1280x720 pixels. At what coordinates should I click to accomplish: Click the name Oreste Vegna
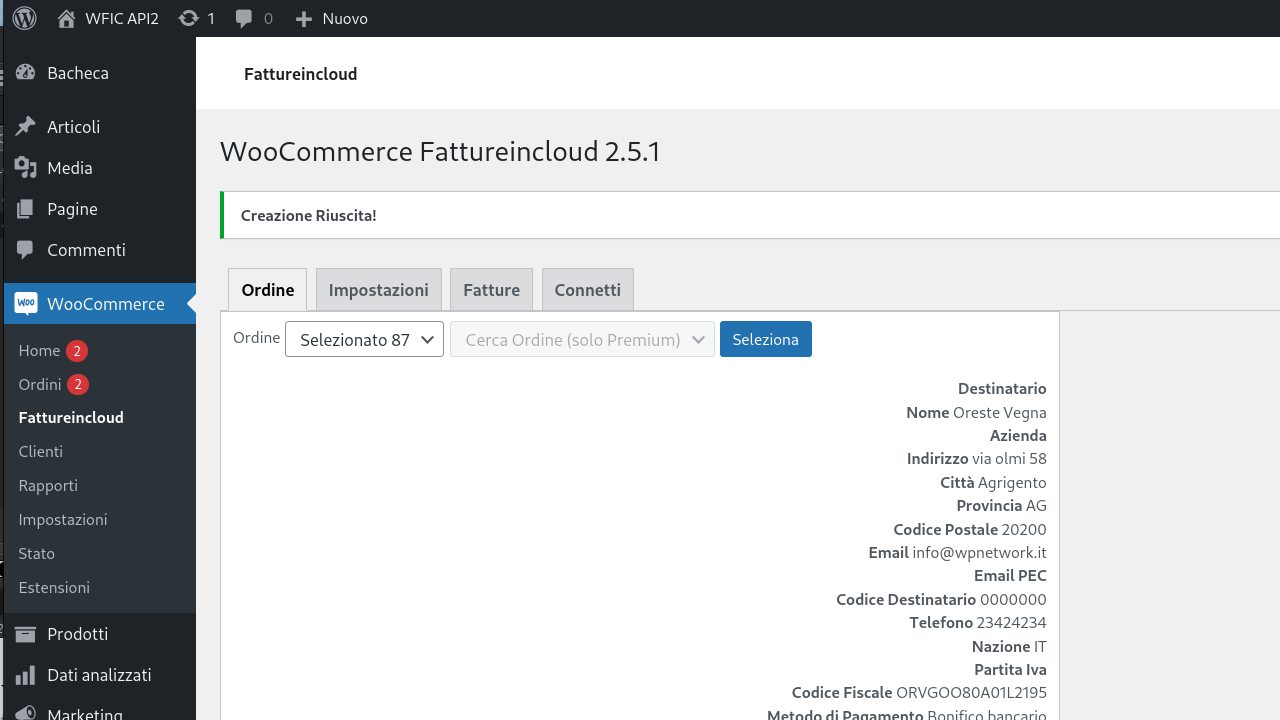[1000, 413]
